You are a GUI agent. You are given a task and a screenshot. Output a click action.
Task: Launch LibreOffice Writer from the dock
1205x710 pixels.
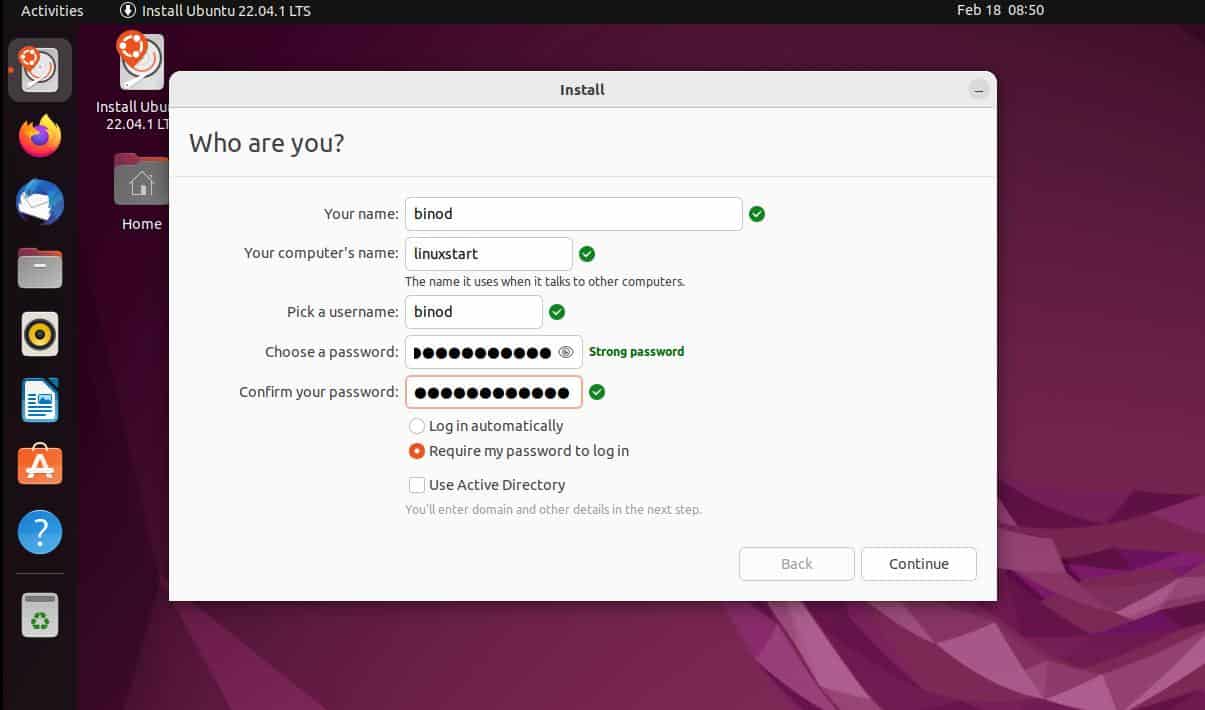(x=40, y=400)
